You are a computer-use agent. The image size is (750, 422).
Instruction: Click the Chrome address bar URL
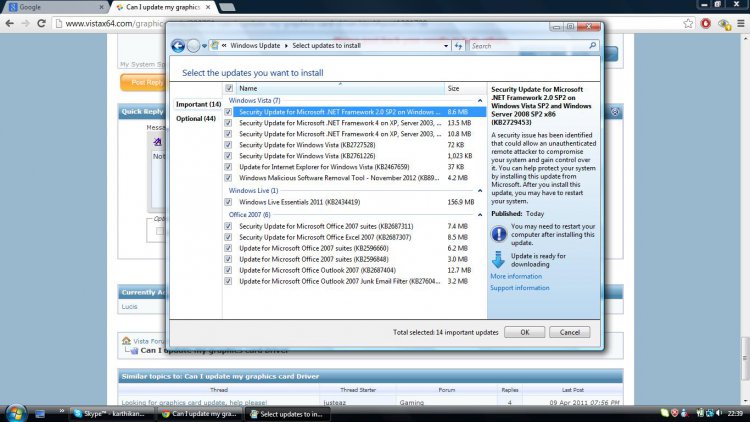click(114, 23)
